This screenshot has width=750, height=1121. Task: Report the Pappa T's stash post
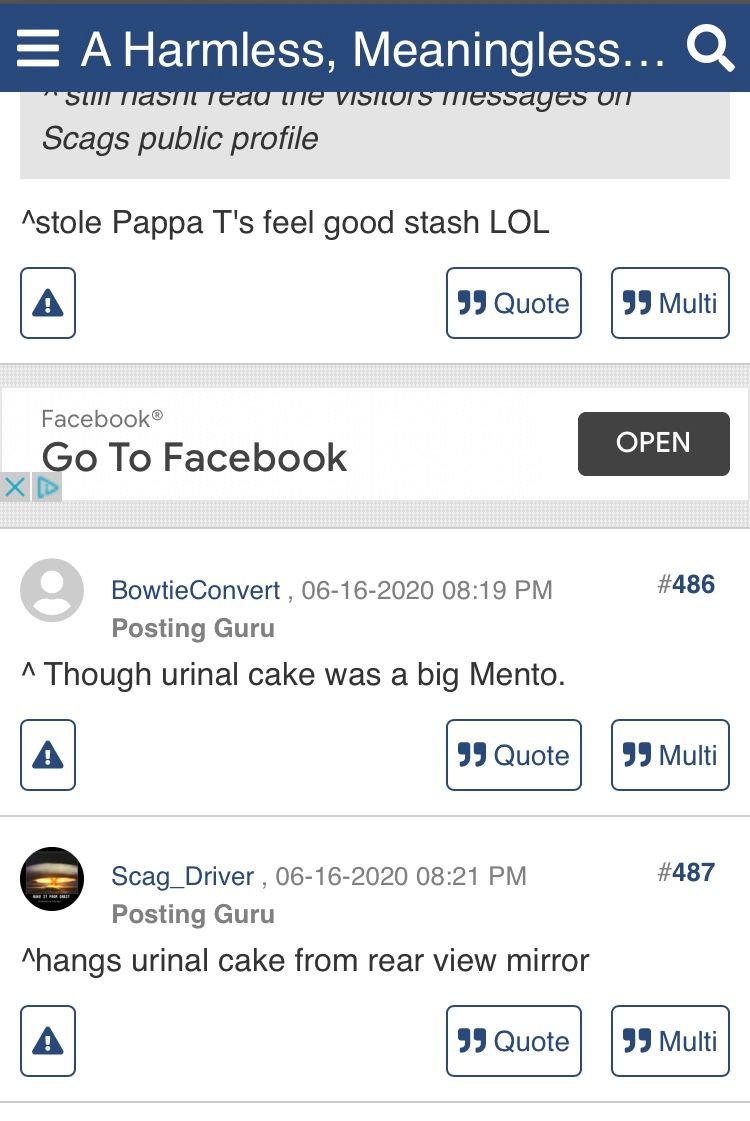pos(48,303)
